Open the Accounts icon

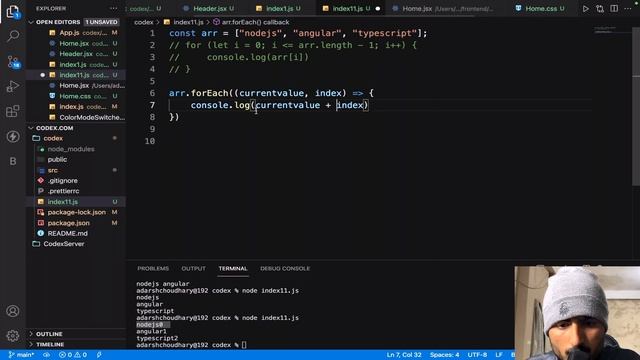coord(13,311)
